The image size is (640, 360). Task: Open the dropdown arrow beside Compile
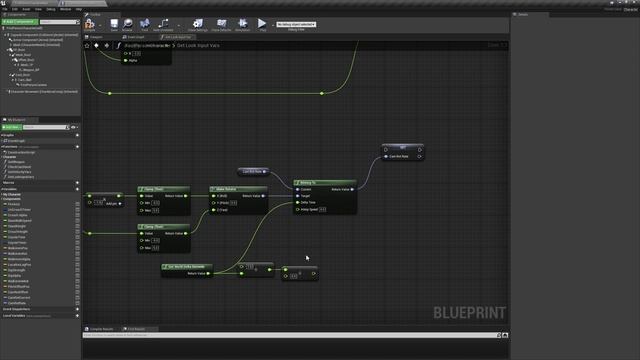coord(100,25)
